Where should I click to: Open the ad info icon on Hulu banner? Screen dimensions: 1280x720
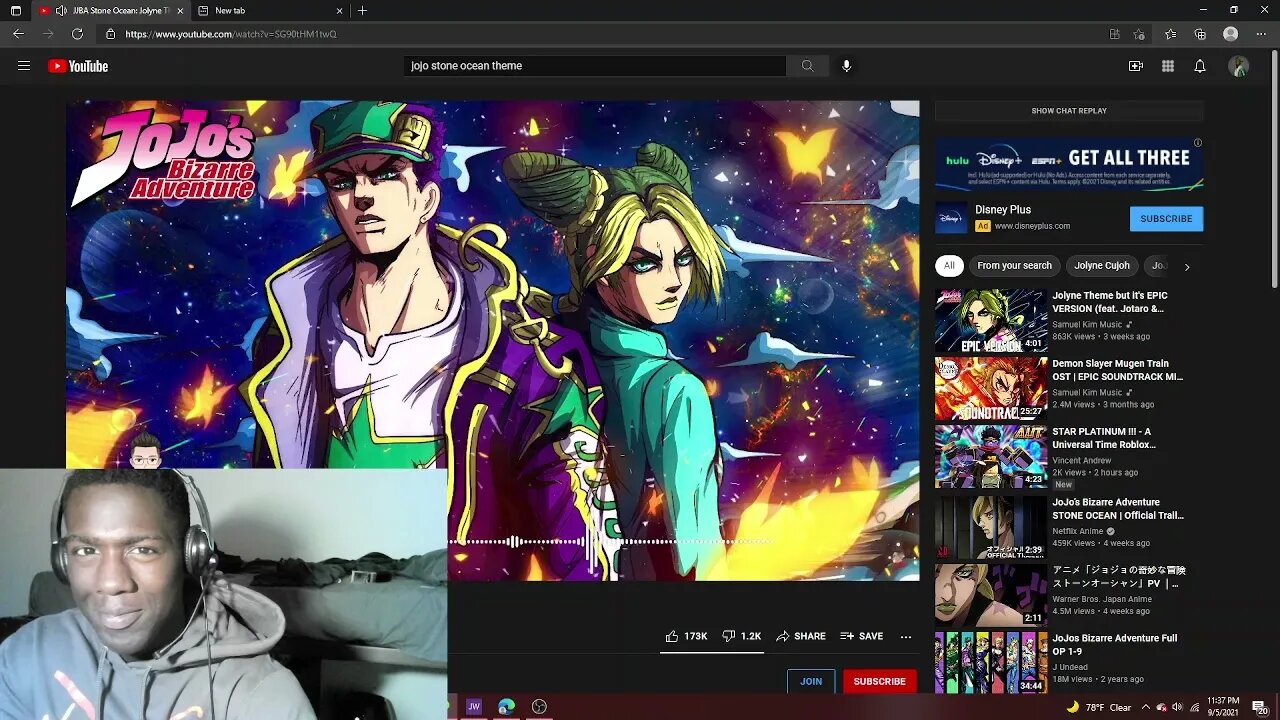[1197, 143]
